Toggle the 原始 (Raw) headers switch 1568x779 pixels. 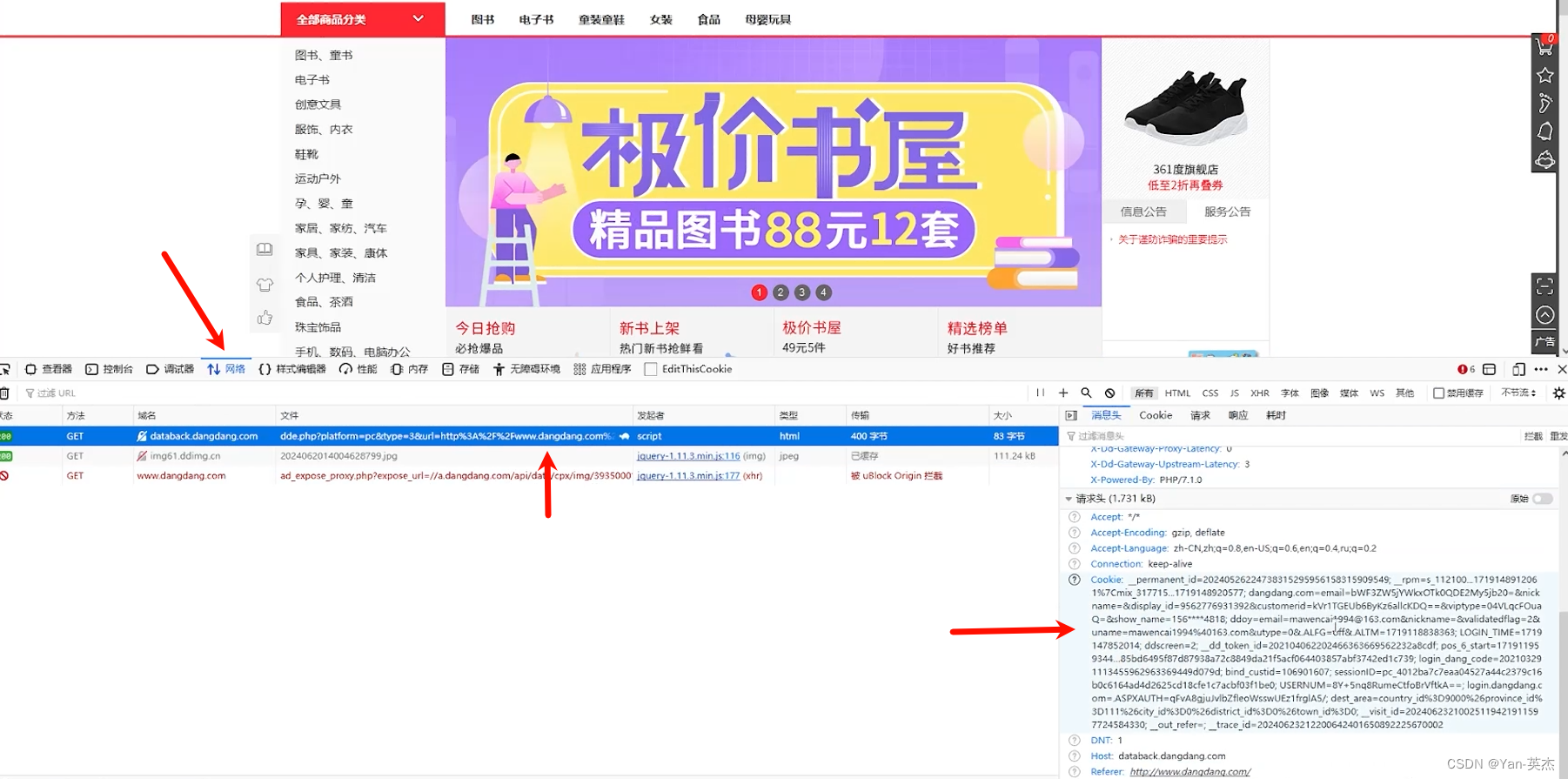(x=1542, y=499)
